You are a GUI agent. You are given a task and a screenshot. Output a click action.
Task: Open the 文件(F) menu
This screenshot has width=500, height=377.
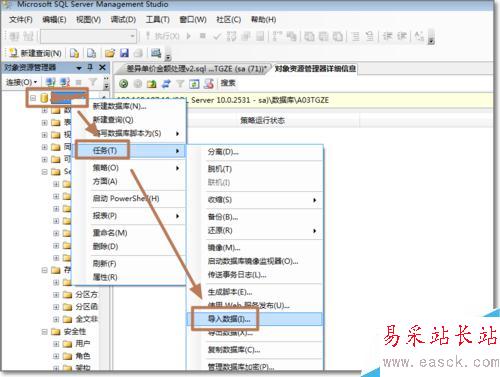click(x=21, y=20)
